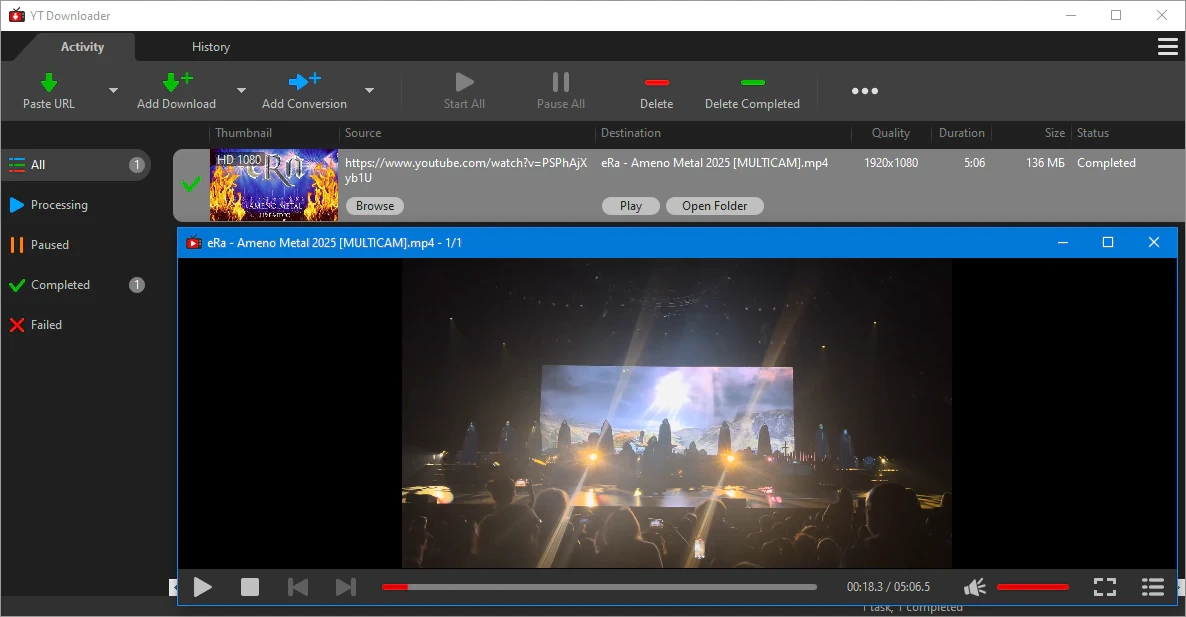The image size is (1186, 617).
Task: Select the All filter in sidebar
Action: tap(76, 165)
